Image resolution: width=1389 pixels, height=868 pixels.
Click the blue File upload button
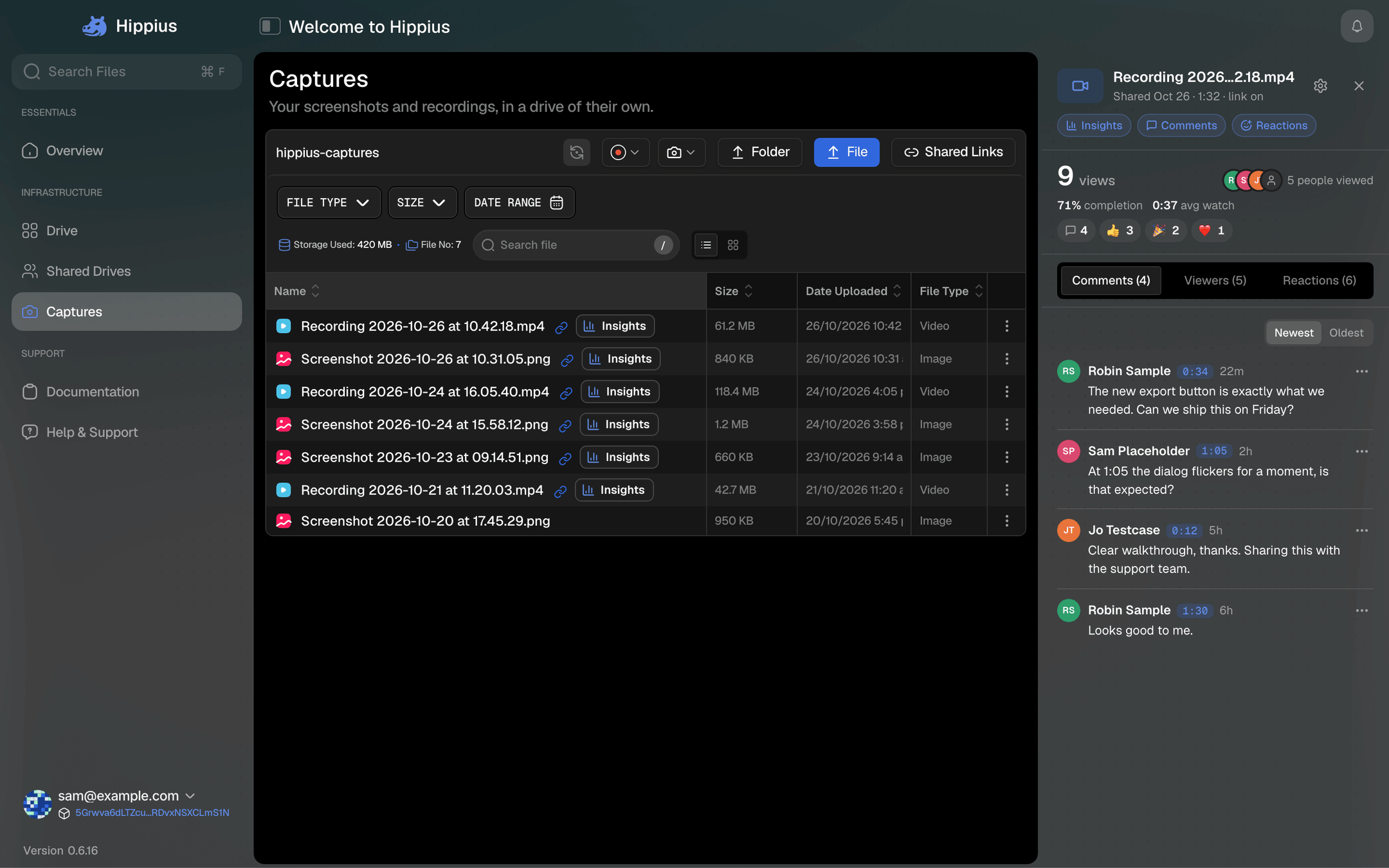coord(846,152)
